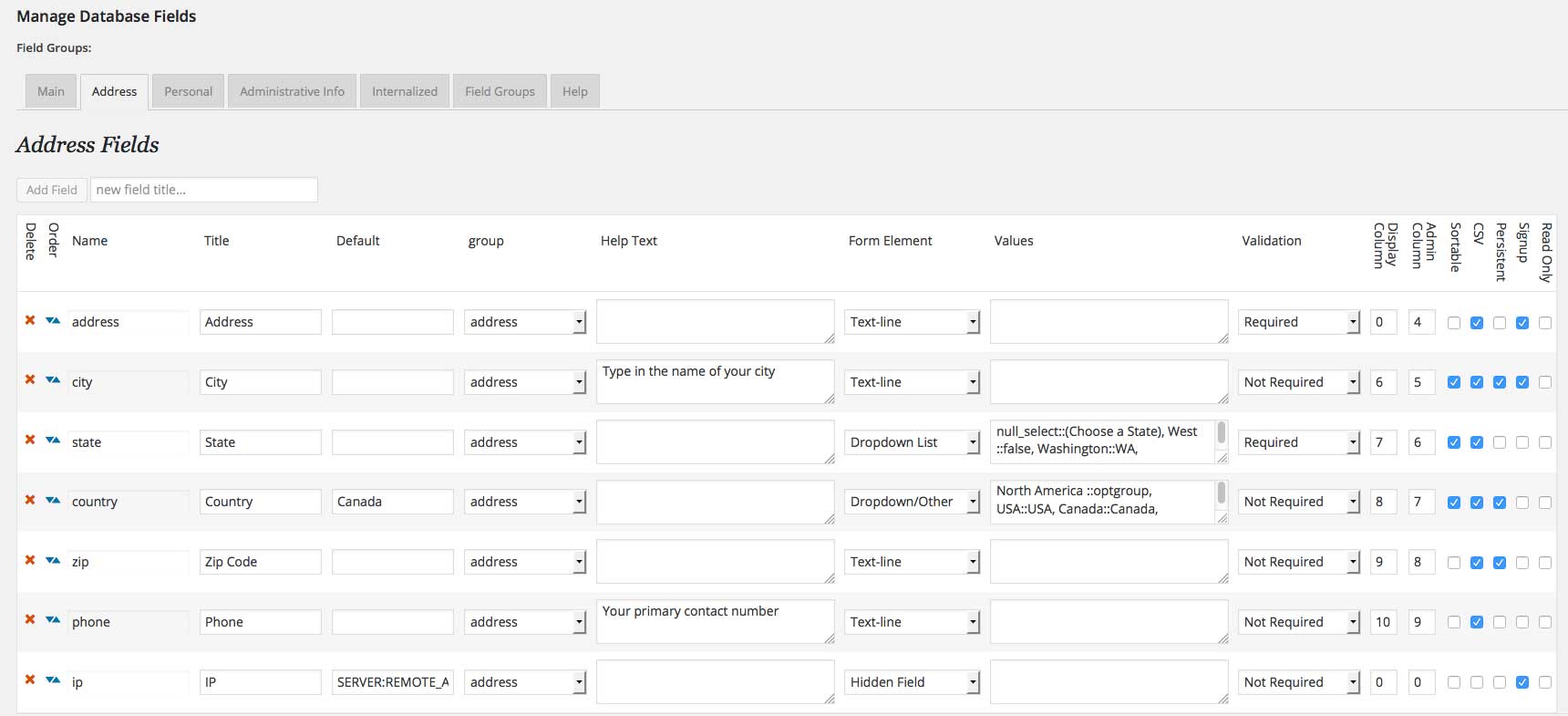The image size is (1568, 716).
Task: Enable Sortable checkbox for address field
Action: tap(1454, 323)
